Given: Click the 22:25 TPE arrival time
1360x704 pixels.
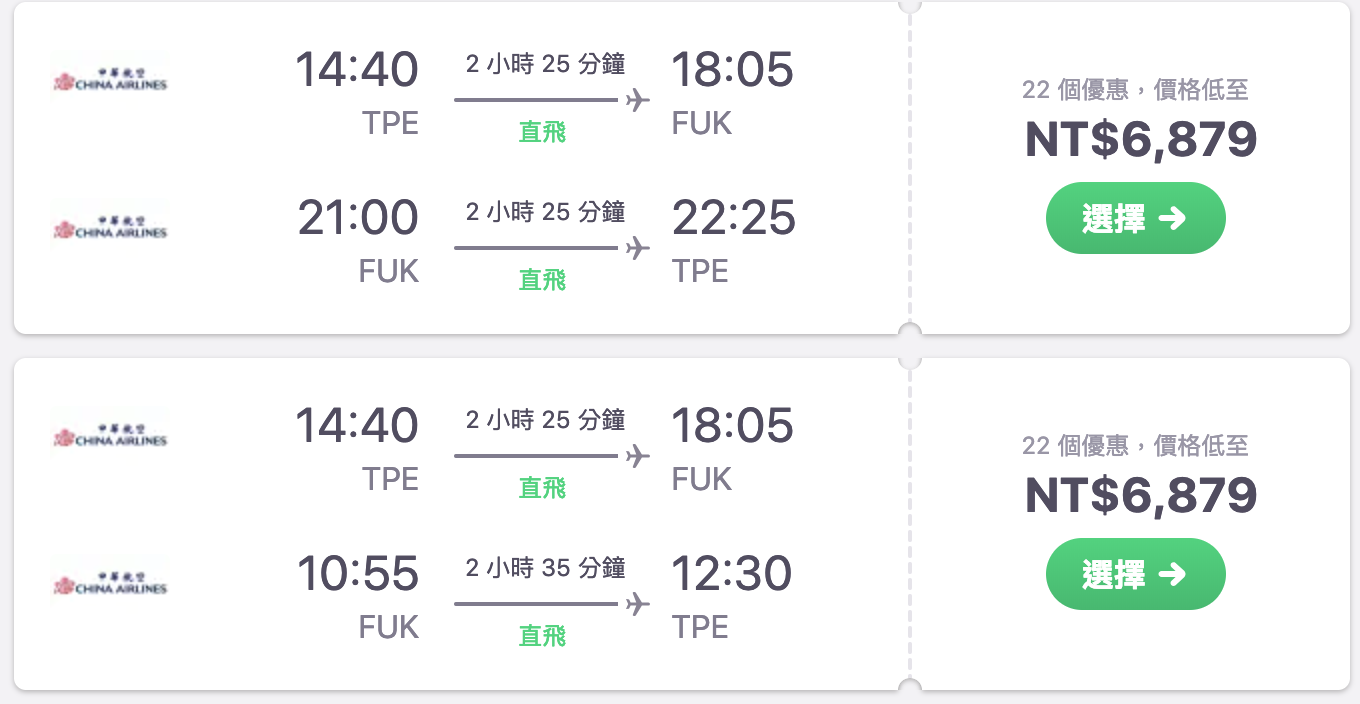Looking at the screenshot, I should (x=733, y=219).
